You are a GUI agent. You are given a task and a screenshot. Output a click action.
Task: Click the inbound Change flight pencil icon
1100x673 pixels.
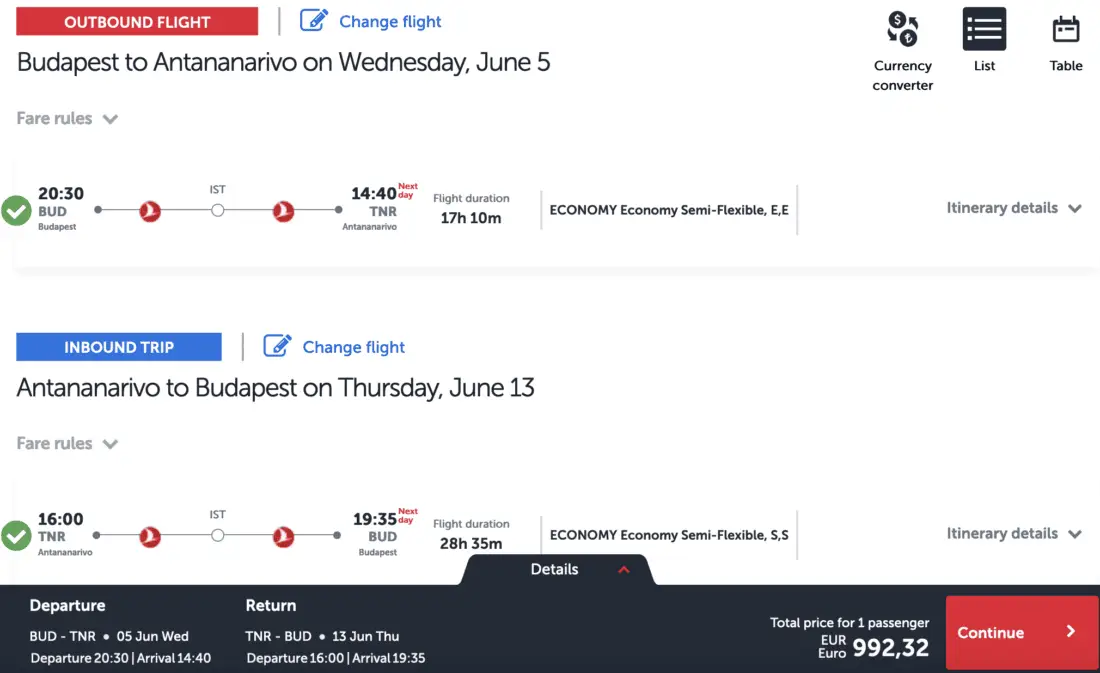pyautogui.click(x=277, y=346)
